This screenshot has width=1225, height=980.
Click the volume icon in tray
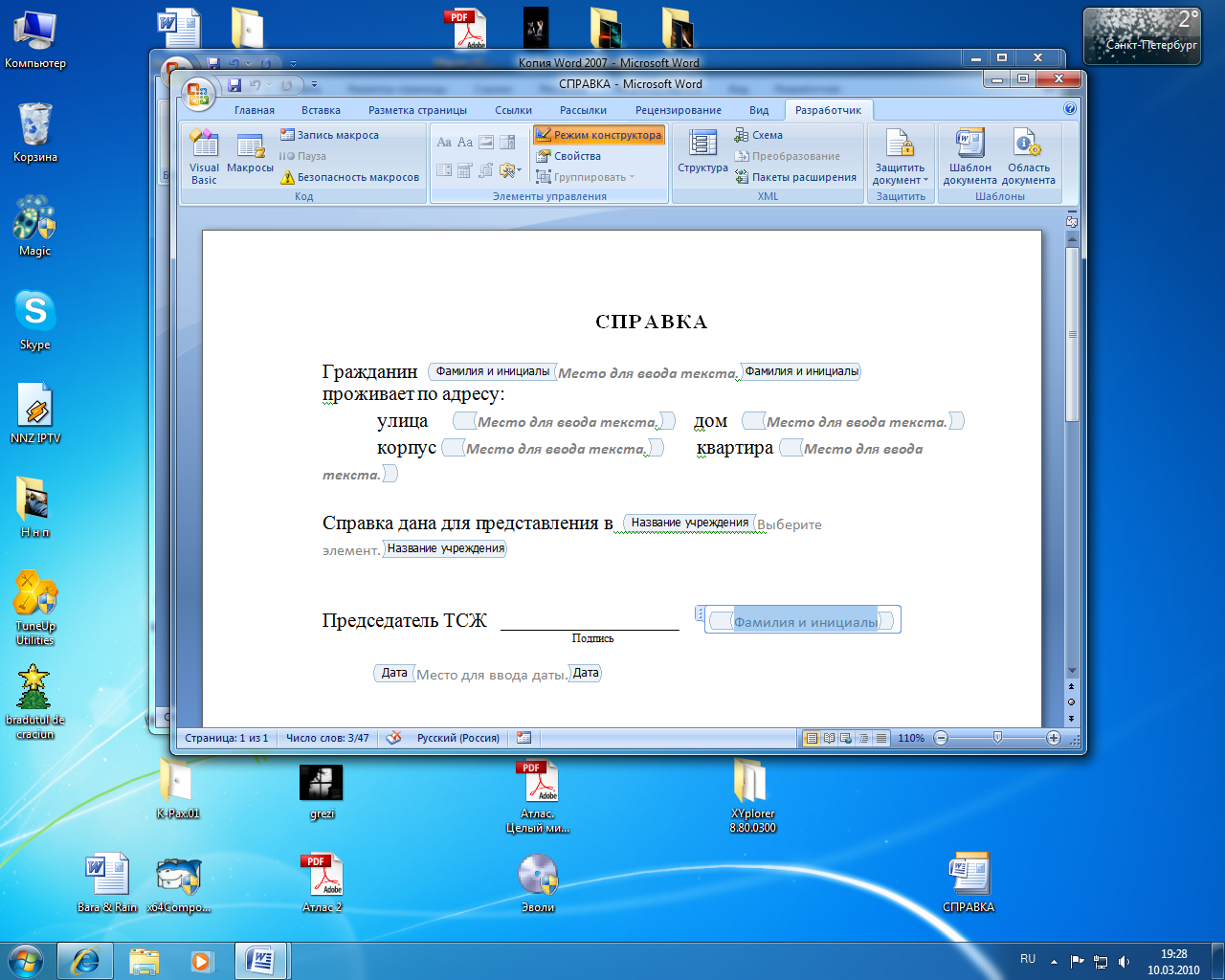(1125, 961)
